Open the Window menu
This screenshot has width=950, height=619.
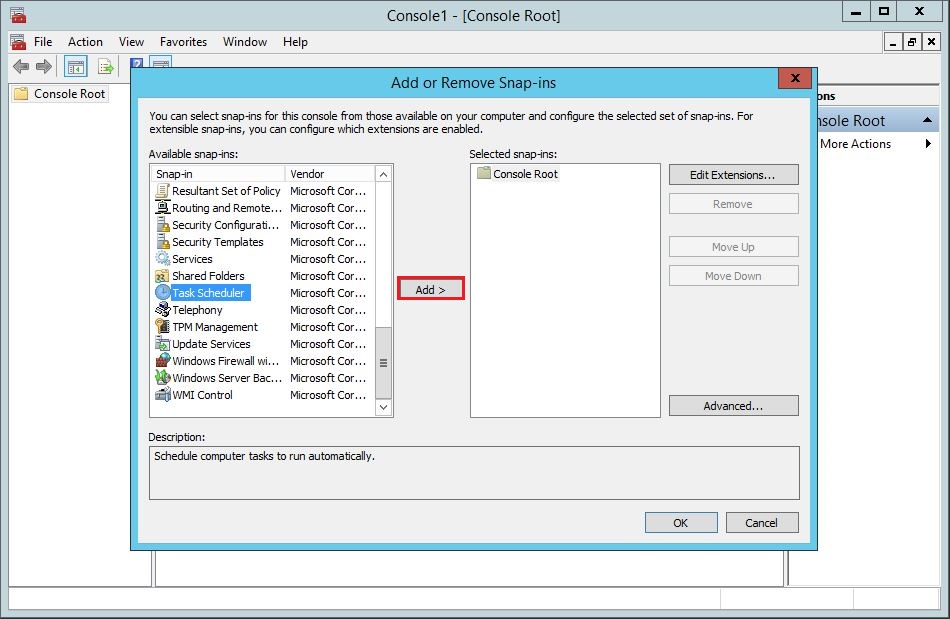[245, 42]
